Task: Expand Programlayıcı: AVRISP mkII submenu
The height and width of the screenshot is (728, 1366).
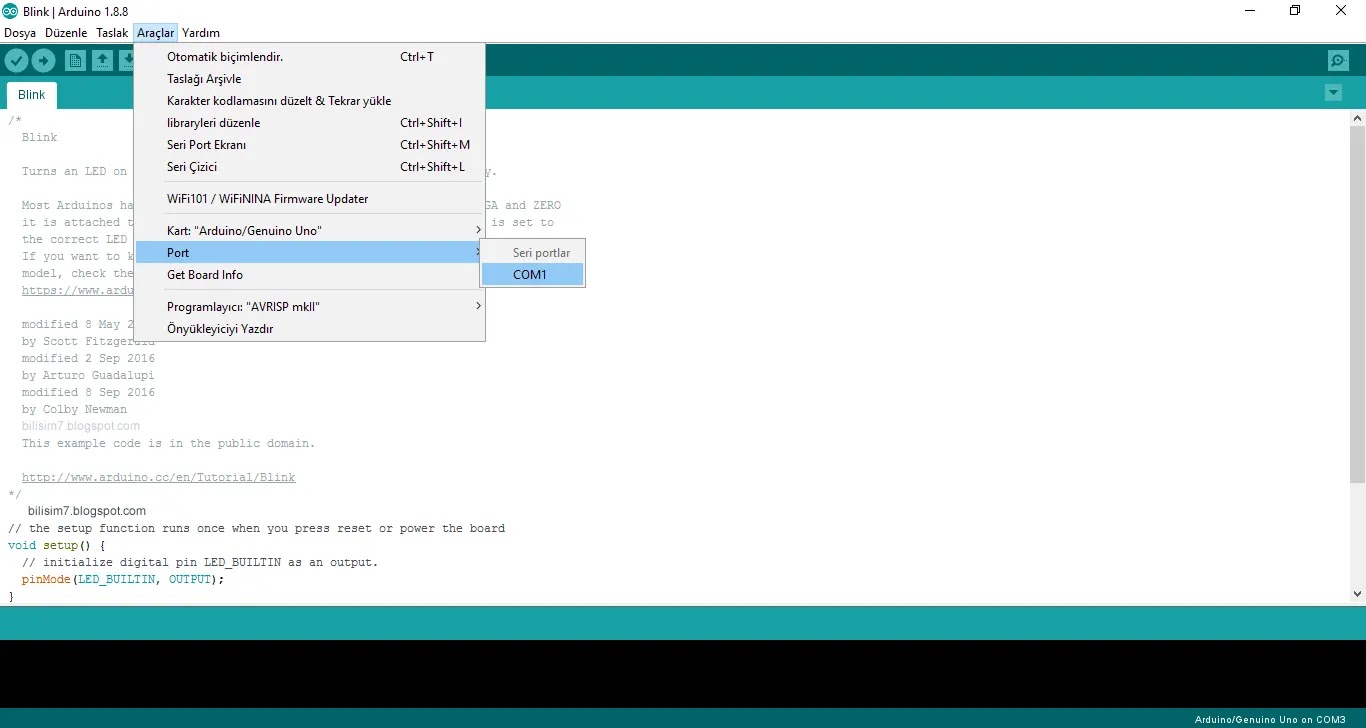Action: tap(310, 307)
